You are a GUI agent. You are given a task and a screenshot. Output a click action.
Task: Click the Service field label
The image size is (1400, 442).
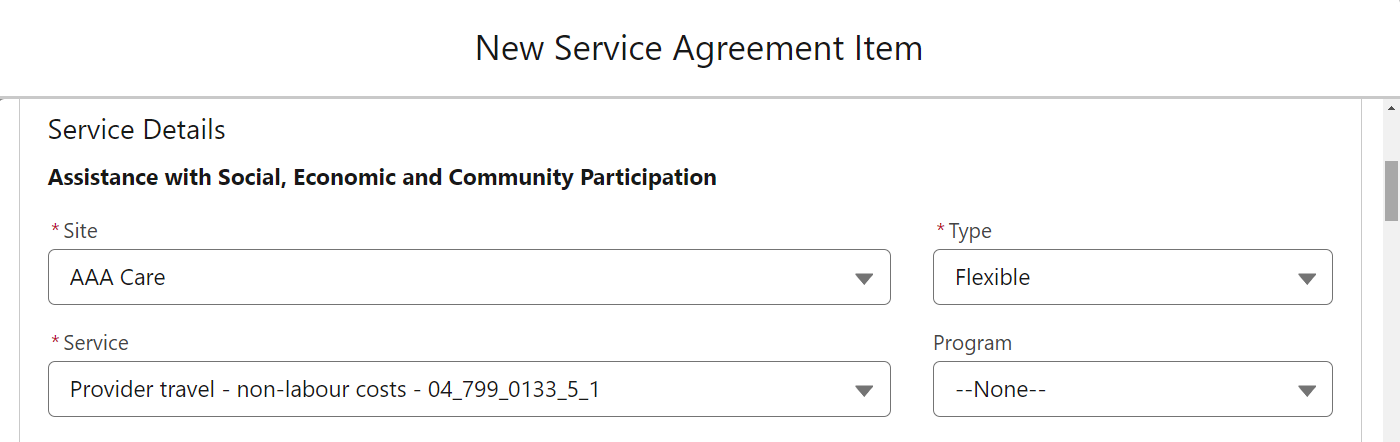[x=95, y=343]
